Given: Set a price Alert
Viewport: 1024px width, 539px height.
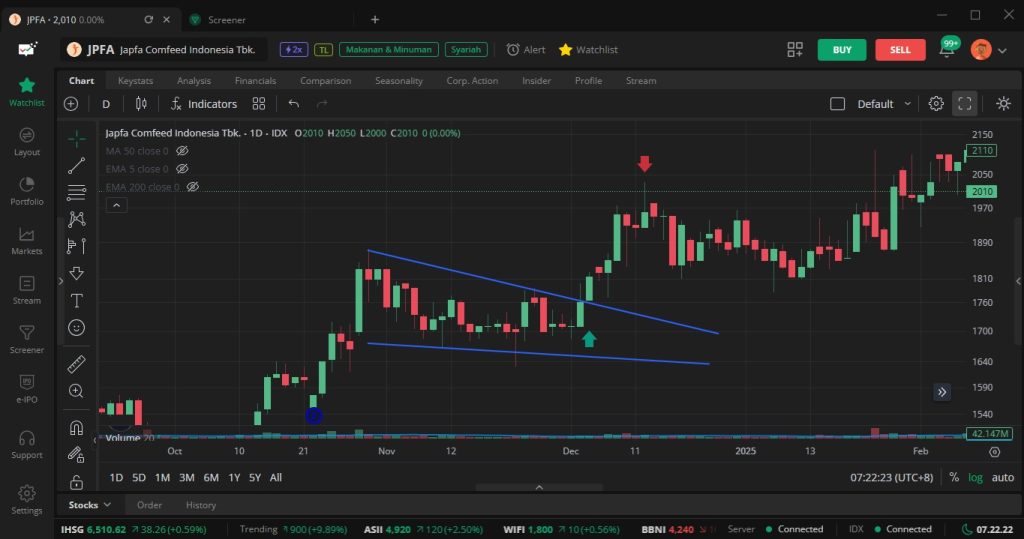Looking at the screenshot, I should coord(526,50).
